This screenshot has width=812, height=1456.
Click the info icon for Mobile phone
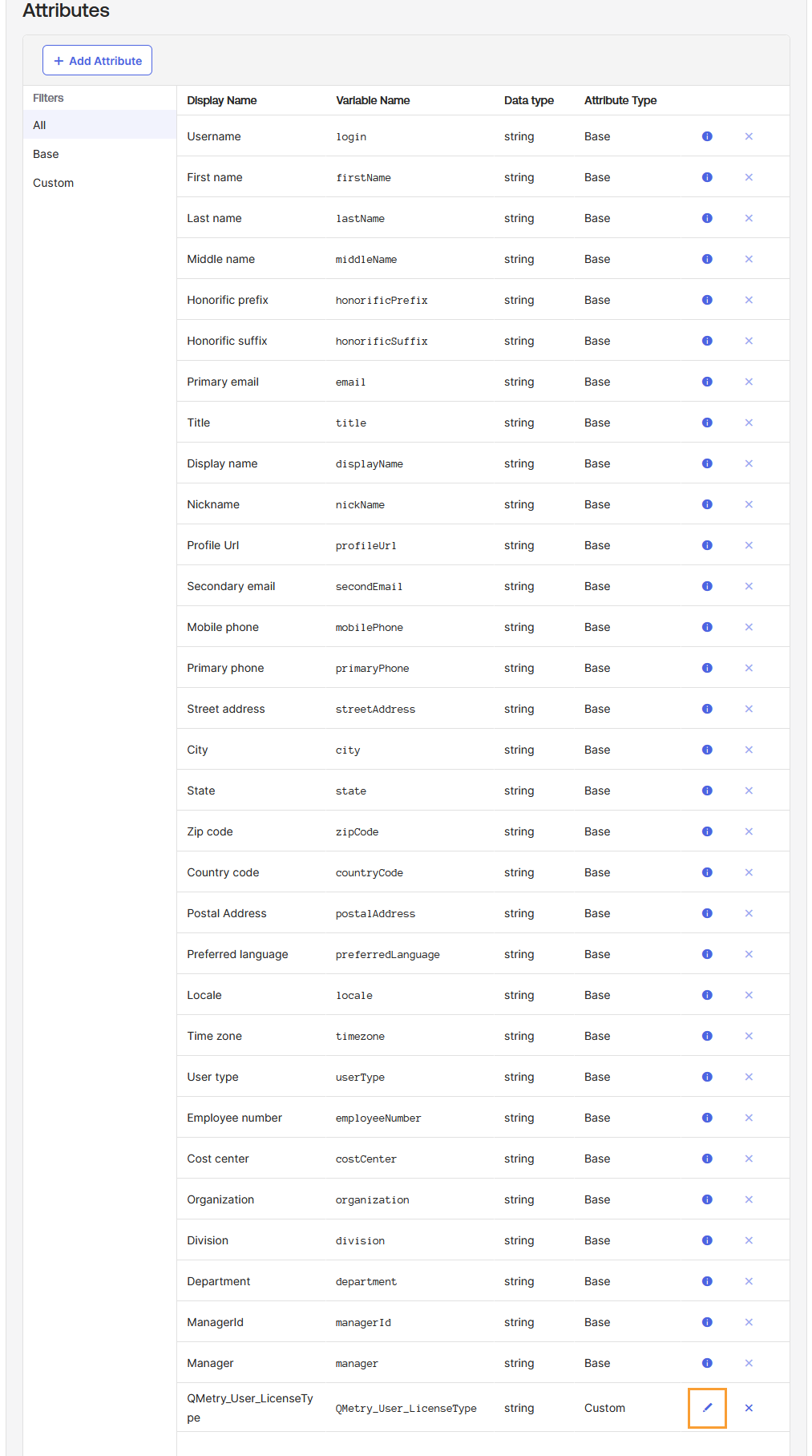click(x=707, y=627)
